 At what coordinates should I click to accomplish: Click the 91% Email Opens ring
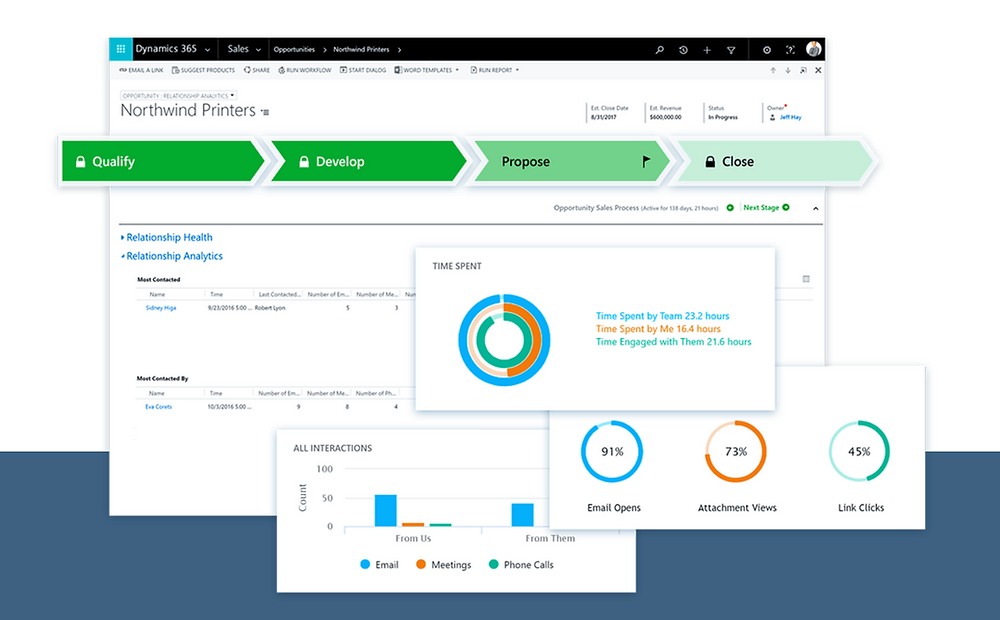point(612,451)
